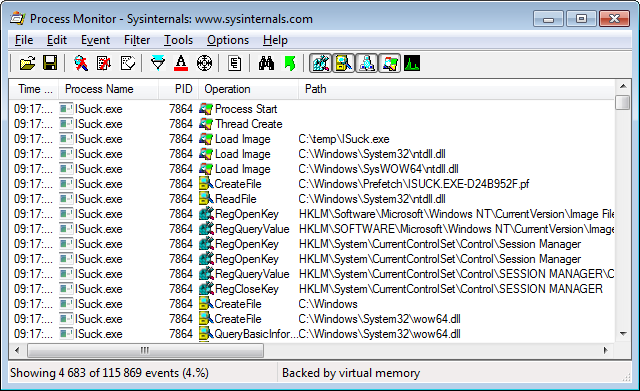Open the Options menu
The height and width of the screenshot is (391, 640).
[x=228, y=40]
